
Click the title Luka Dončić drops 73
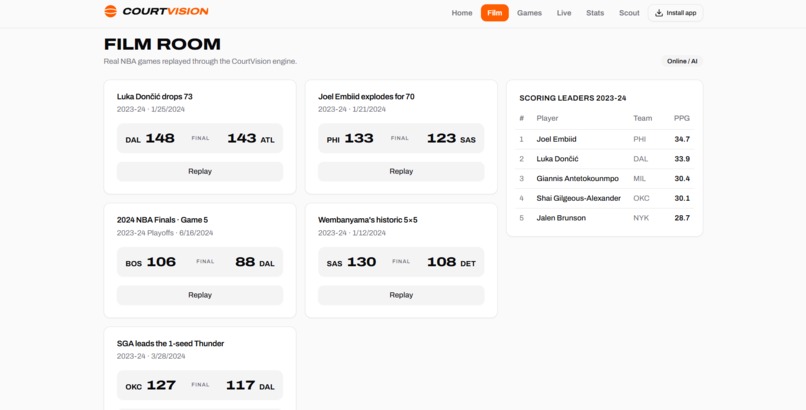155,97
